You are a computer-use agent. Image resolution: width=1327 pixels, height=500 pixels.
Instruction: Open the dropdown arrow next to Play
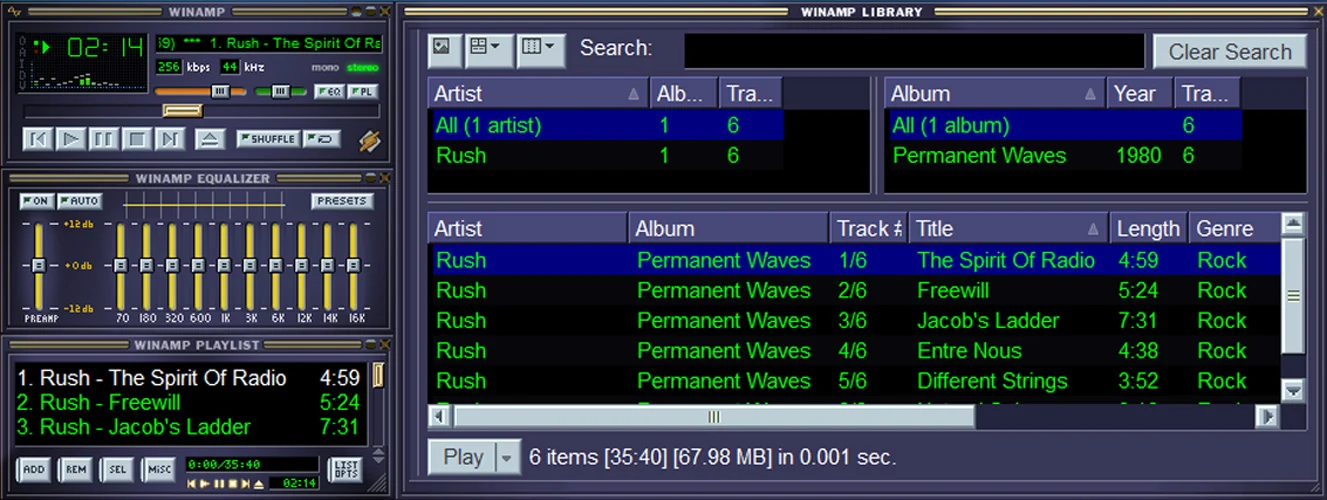click(x=508, y=458)
